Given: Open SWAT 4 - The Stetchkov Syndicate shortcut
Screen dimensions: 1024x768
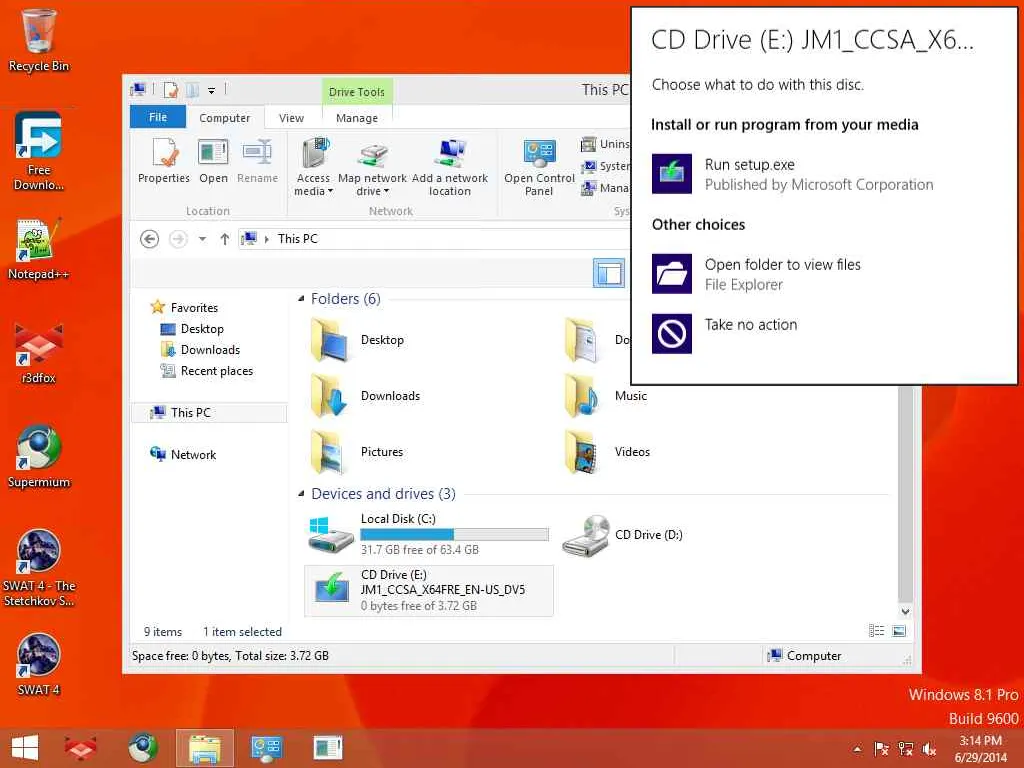Looking at the screenshot, I should tap(39, 567).
